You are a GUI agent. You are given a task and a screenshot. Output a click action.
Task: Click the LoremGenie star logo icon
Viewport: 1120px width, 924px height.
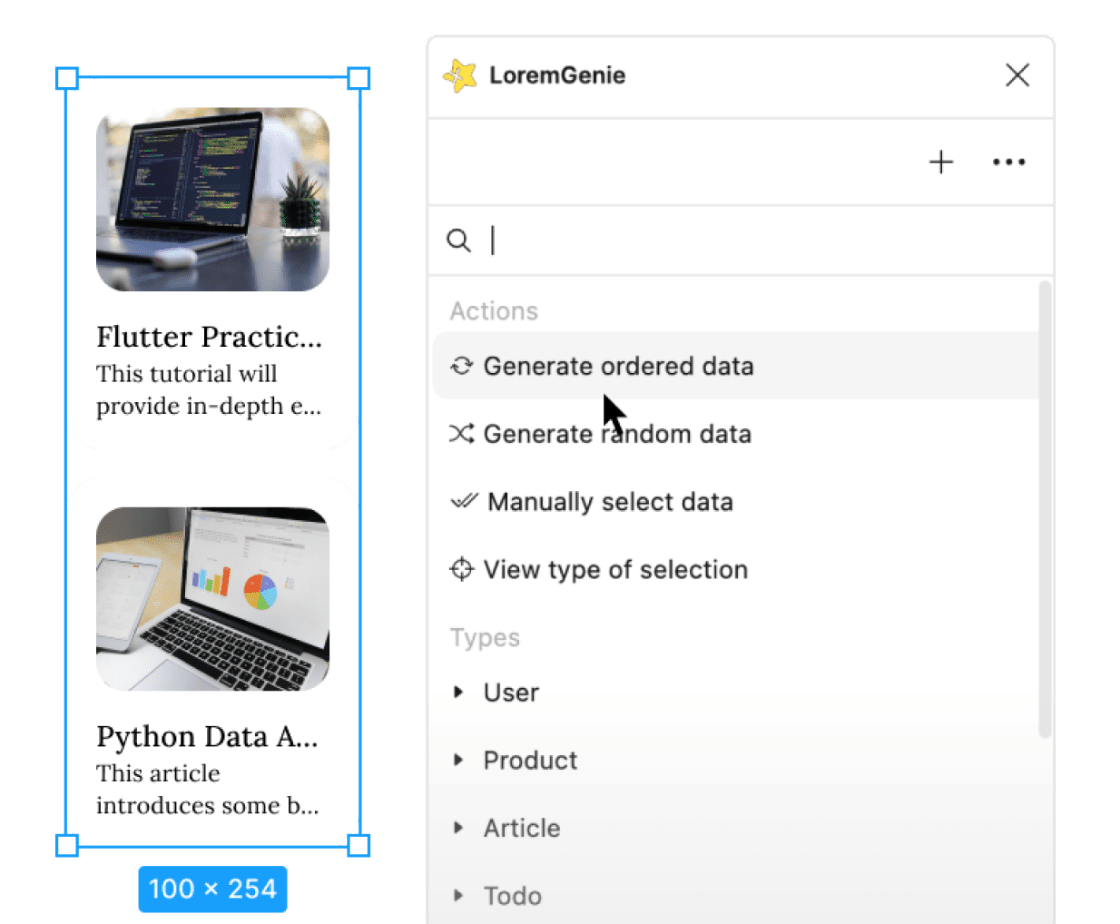[x=460, y=76]
